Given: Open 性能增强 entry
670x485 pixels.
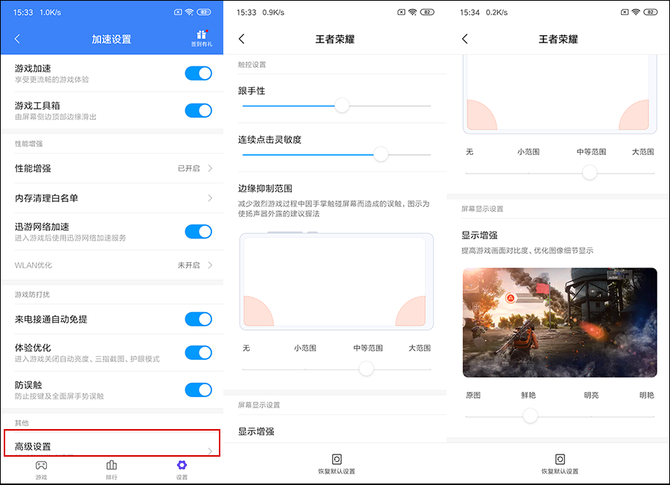Looking at the screenshot, I should [x=112, y=168].
